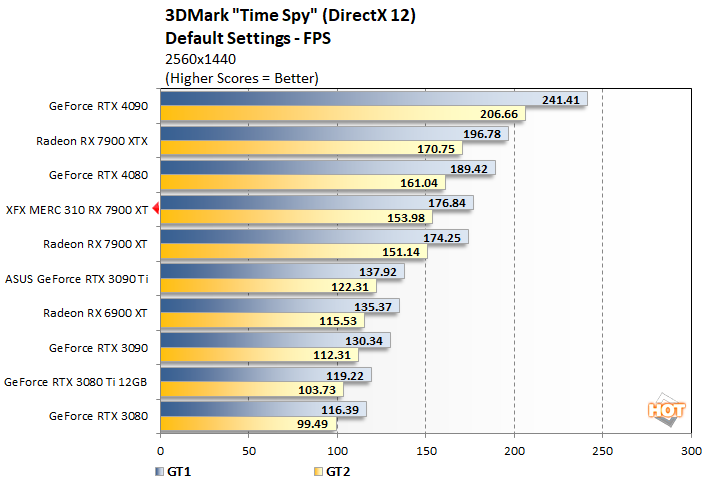The image size is (708, 481).
Task: Click the 116.39 bar value
Action: coord(340,410)
